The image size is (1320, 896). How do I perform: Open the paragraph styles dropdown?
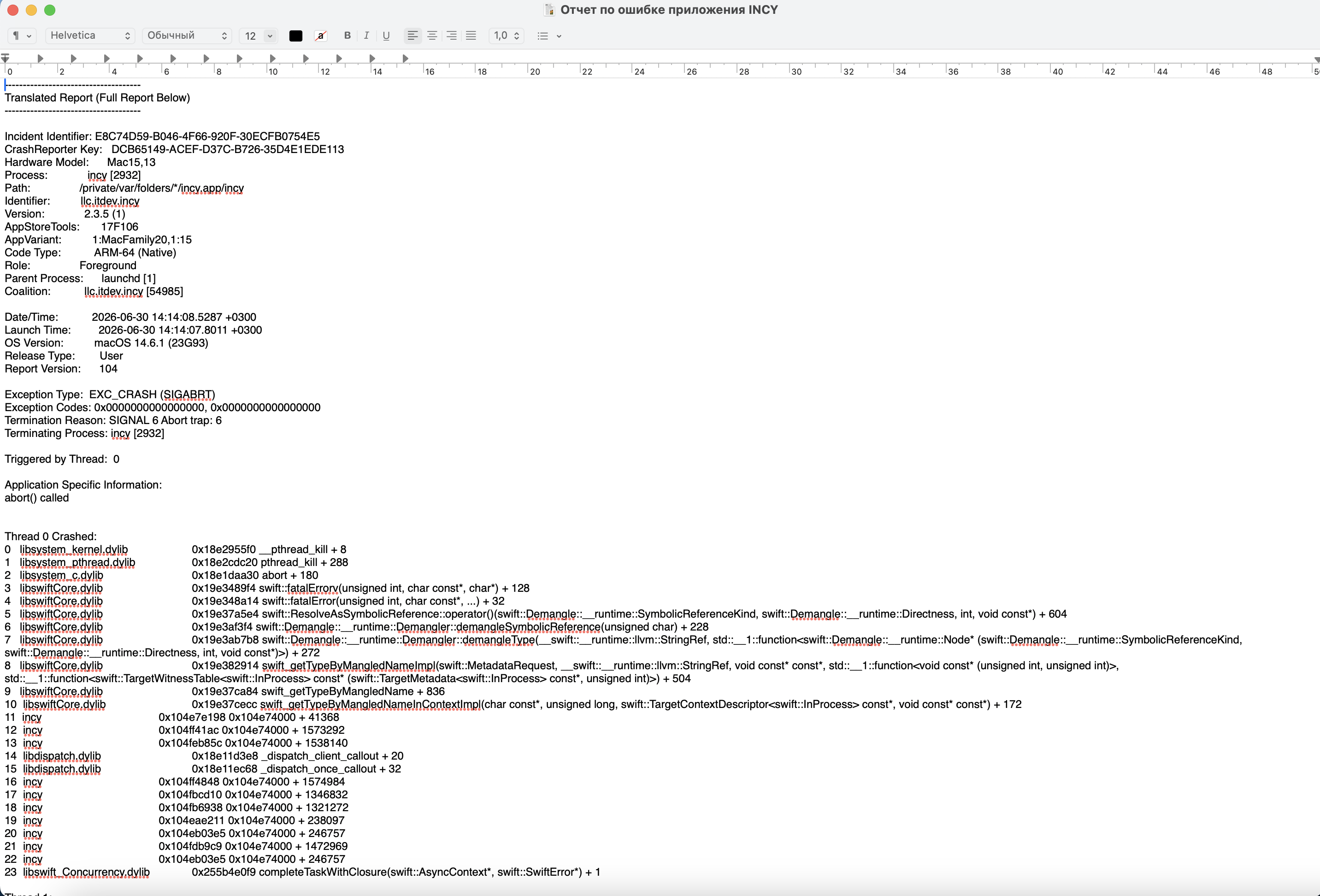[x=22, y=36]
